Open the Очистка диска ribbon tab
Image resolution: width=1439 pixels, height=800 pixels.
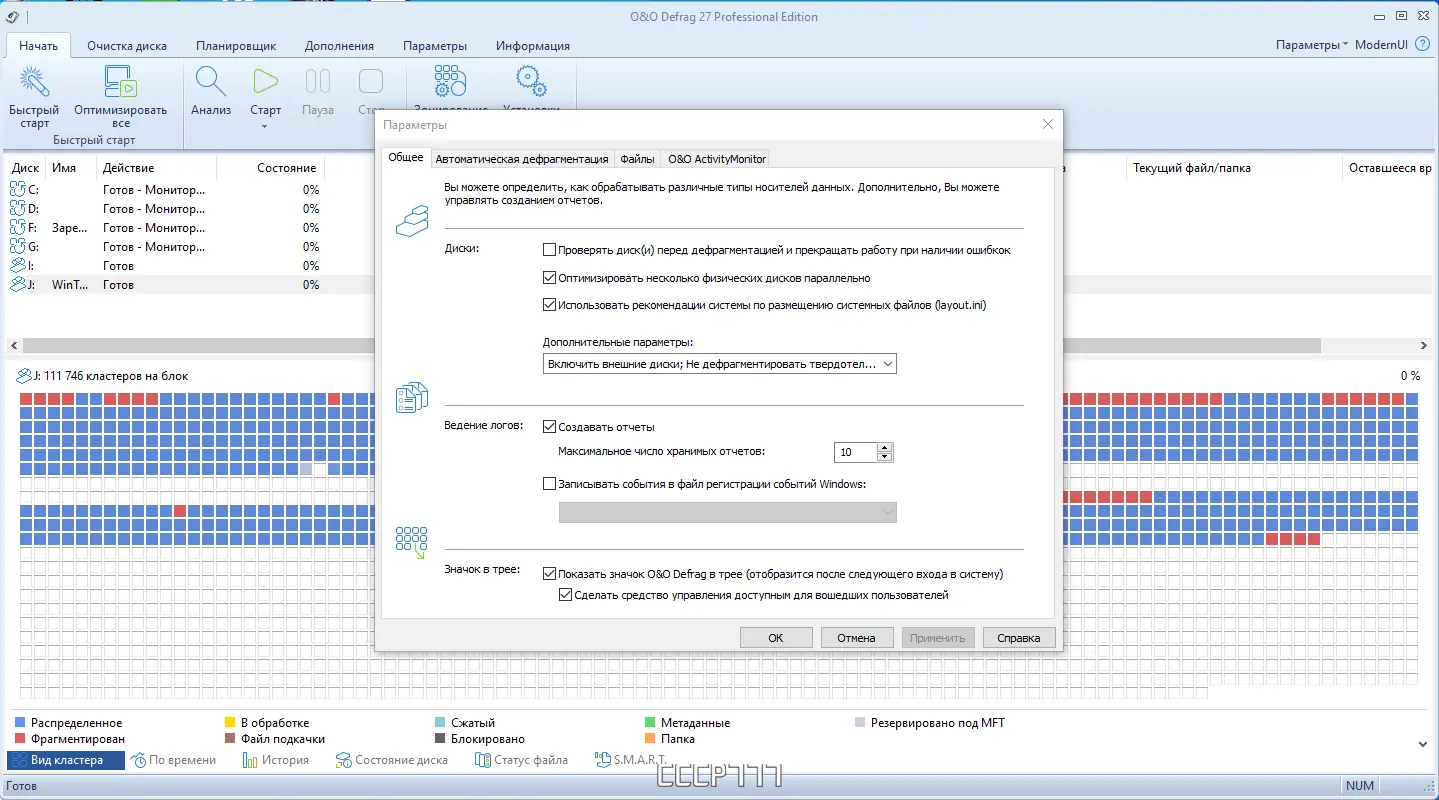[x=127, y=46]
